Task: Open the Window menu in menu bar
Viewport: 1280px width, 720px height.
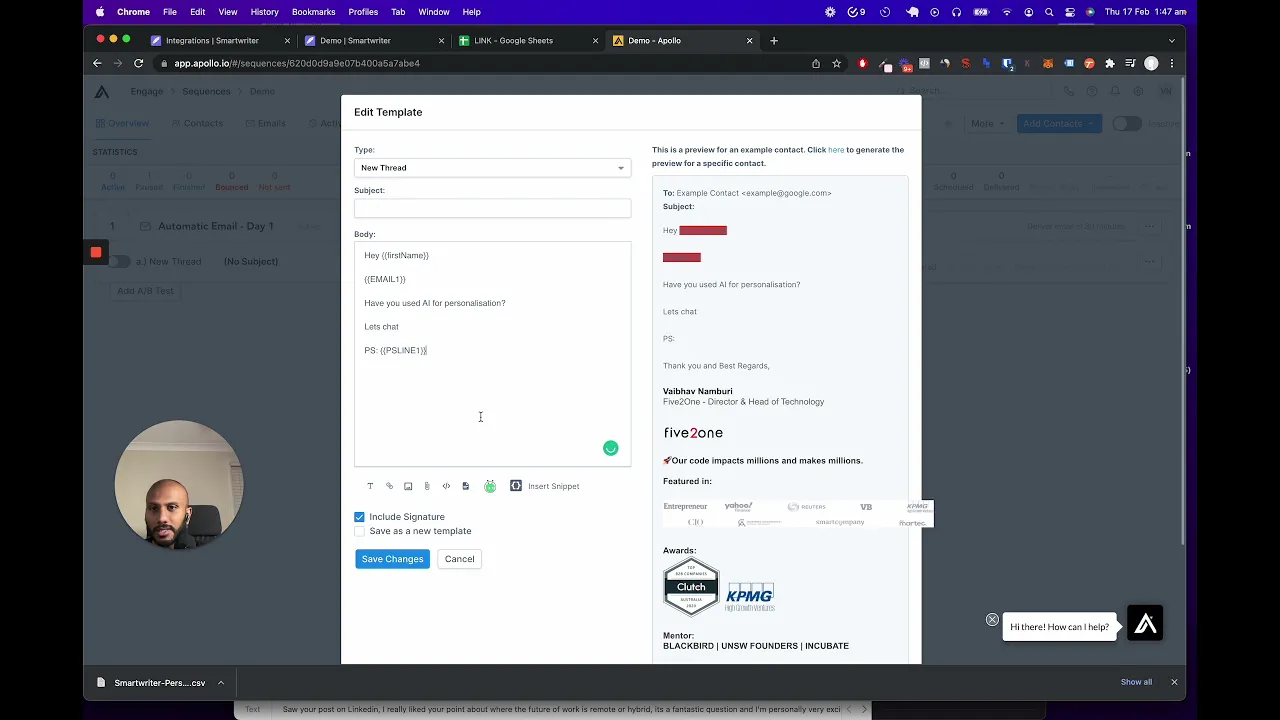Action: point(434,12)
